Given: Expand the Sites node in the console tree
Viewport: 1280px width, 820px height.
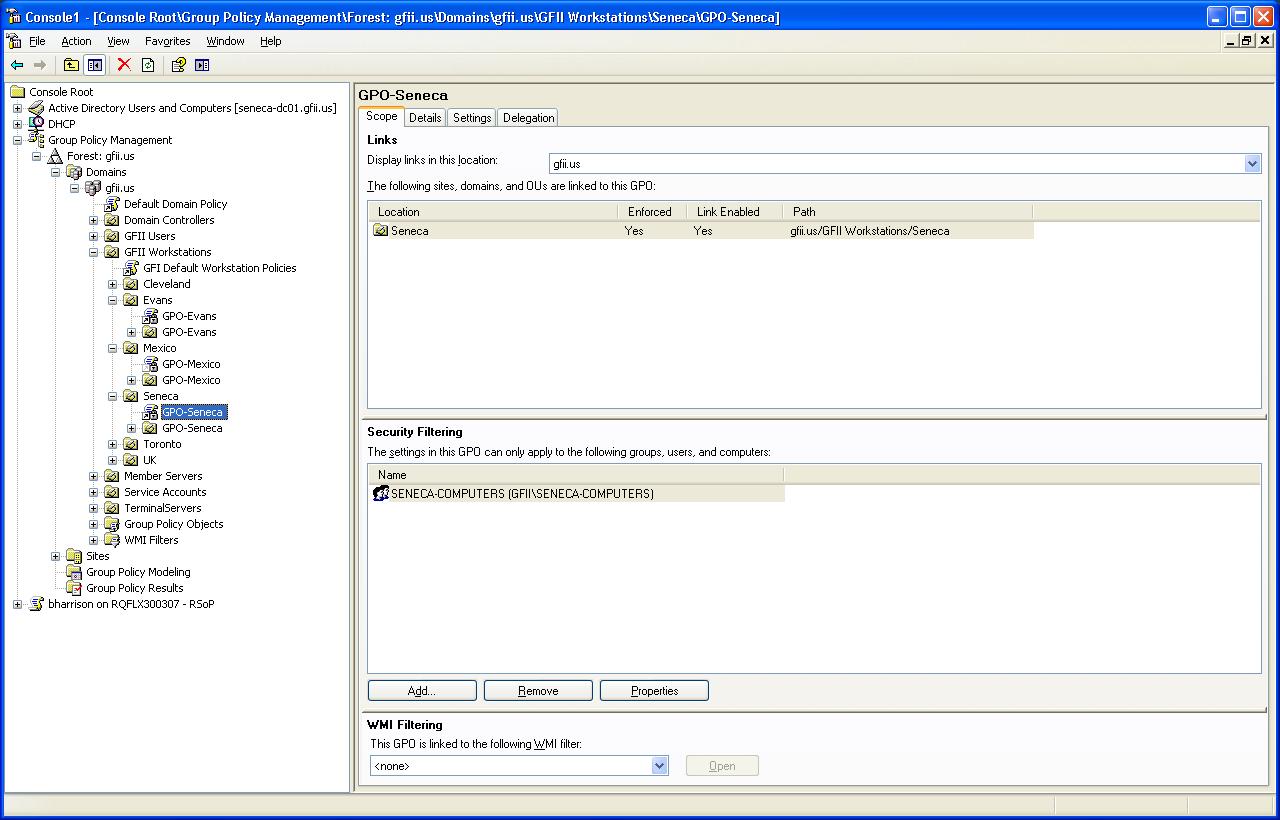Looking at the screenshot, I should point(55,556).
